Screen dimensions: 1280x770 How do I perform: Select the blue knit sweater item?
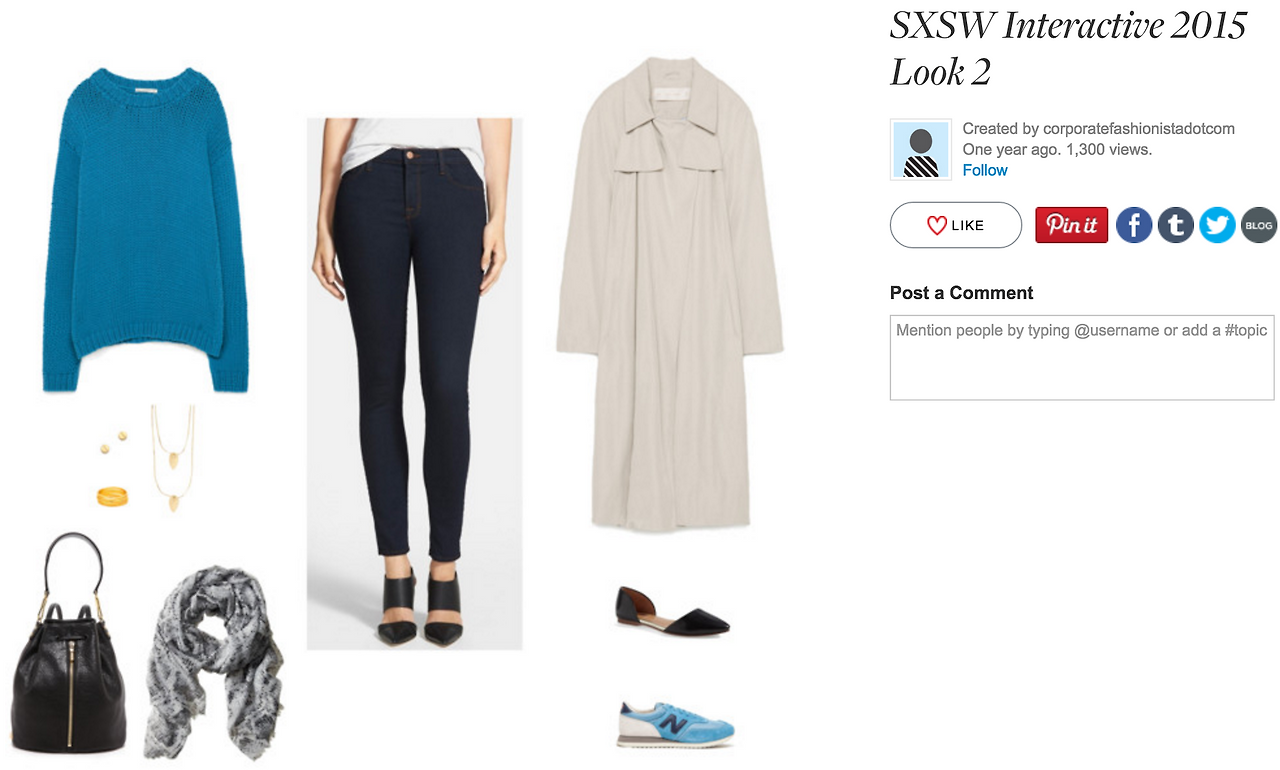pyautogui.click(x=145, y=229)
